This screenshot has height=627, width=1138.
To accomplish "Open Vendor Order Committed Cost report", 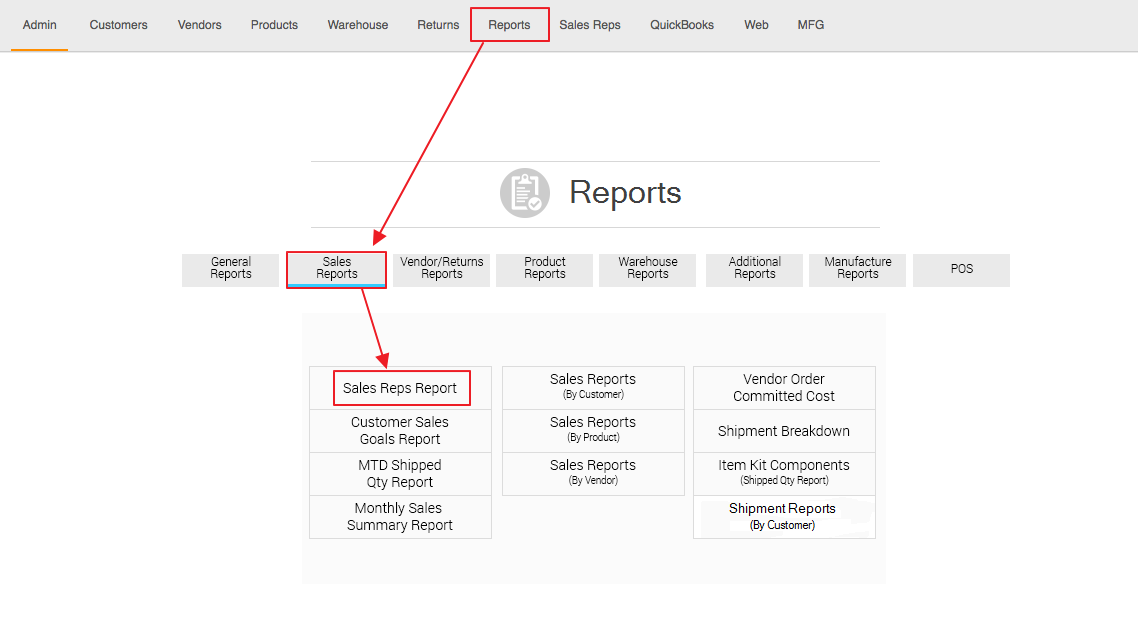I will 784,388.
